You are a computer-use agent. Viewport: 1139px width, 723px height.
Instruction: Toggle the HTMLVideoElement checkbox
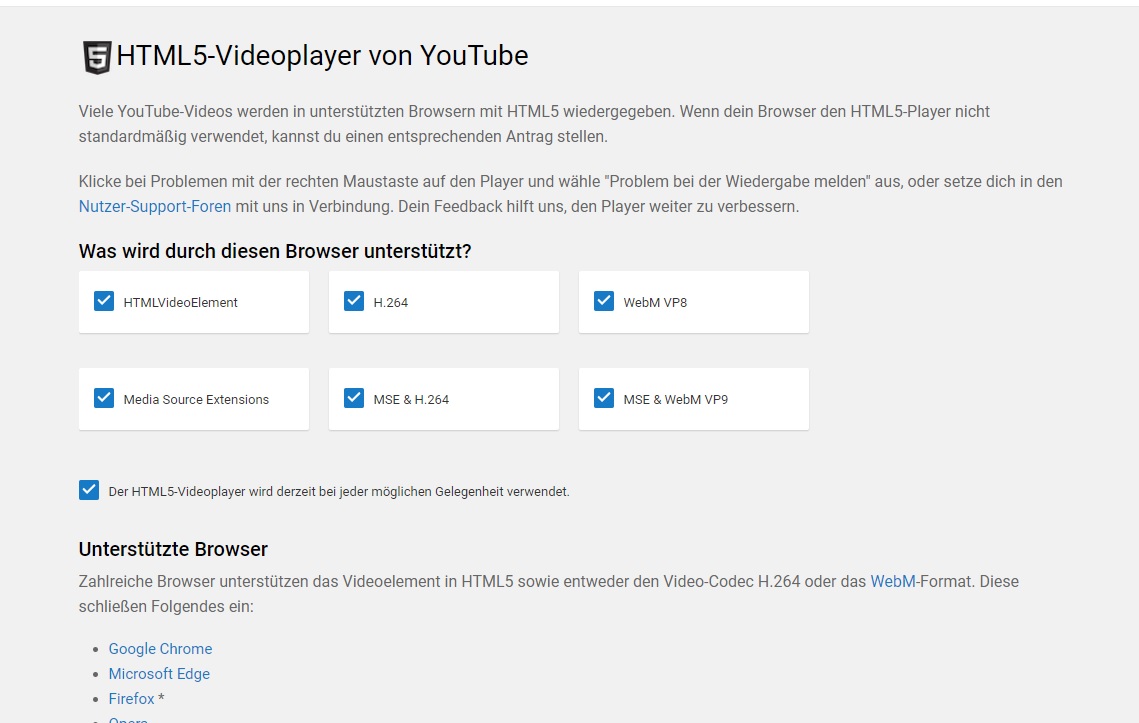tap(104, 301)
